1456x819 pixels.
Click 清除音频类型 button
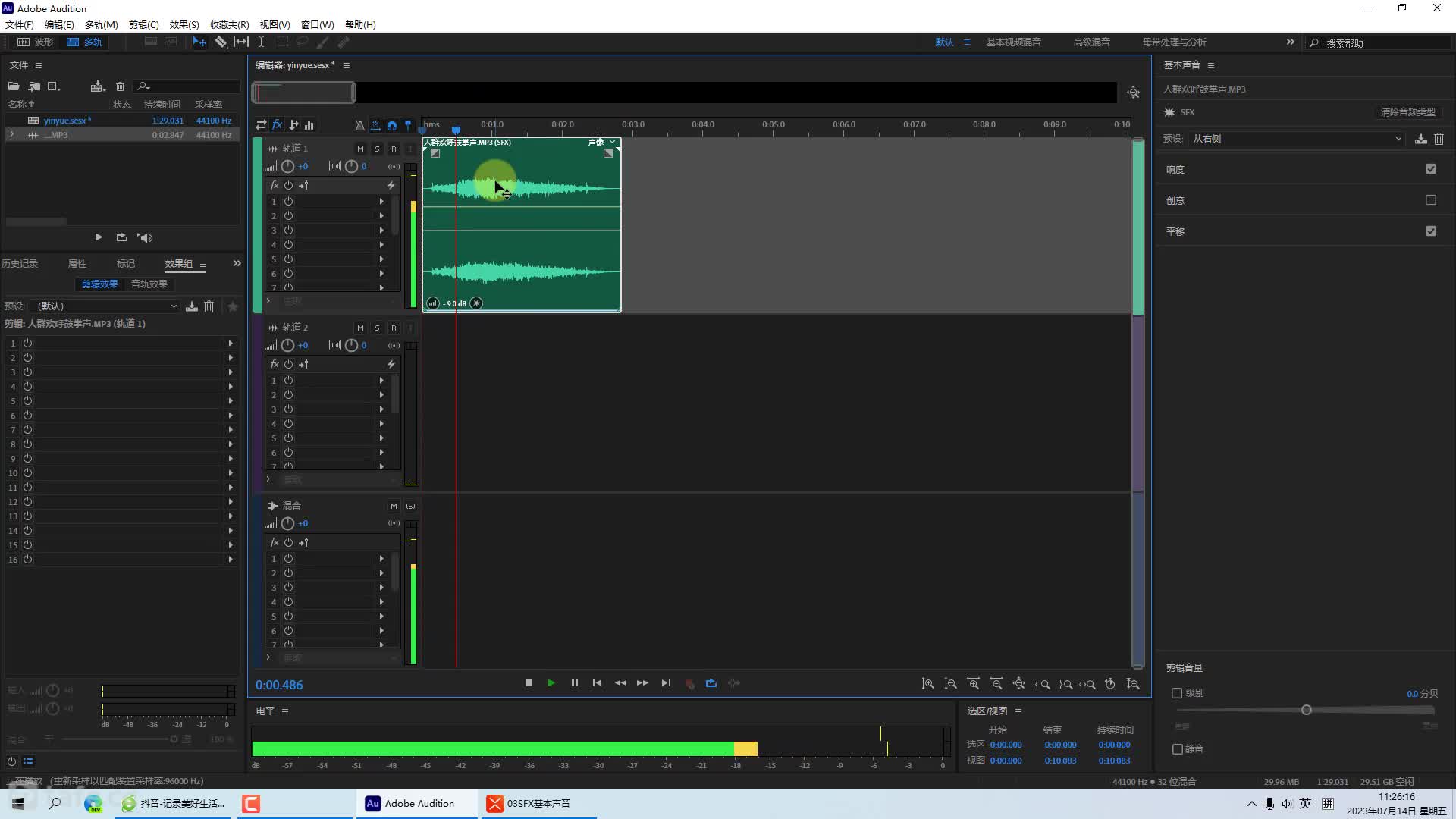[1408, 112]
